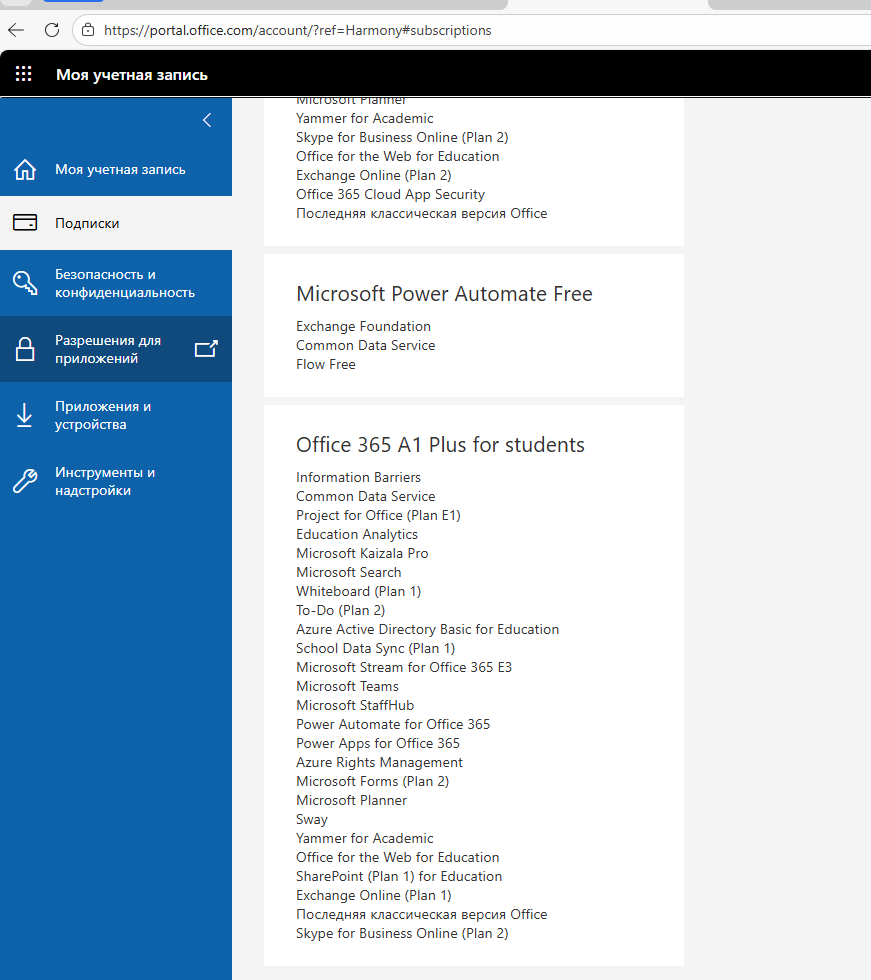The height and width of the screenshot is (980, 871).
Task: Click Microsoft Forms (Plan 2)
Action: point(372,782)
